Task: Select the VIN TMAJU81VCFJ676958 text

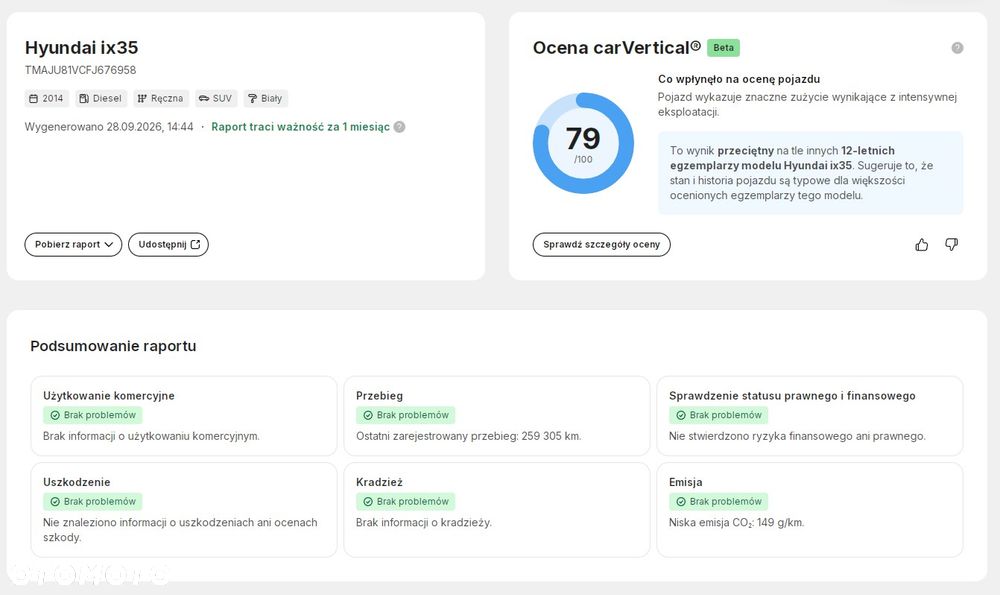Action: point(80,70)
